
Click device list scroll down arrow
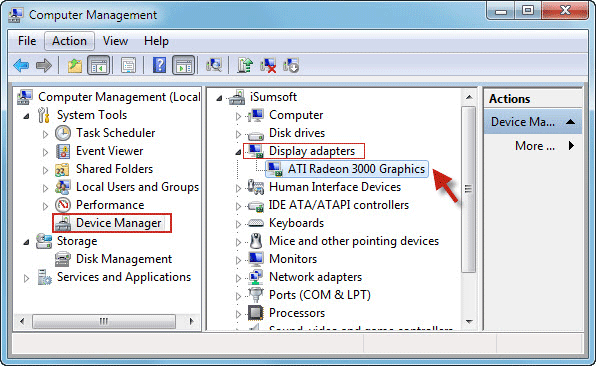point(469,322)
